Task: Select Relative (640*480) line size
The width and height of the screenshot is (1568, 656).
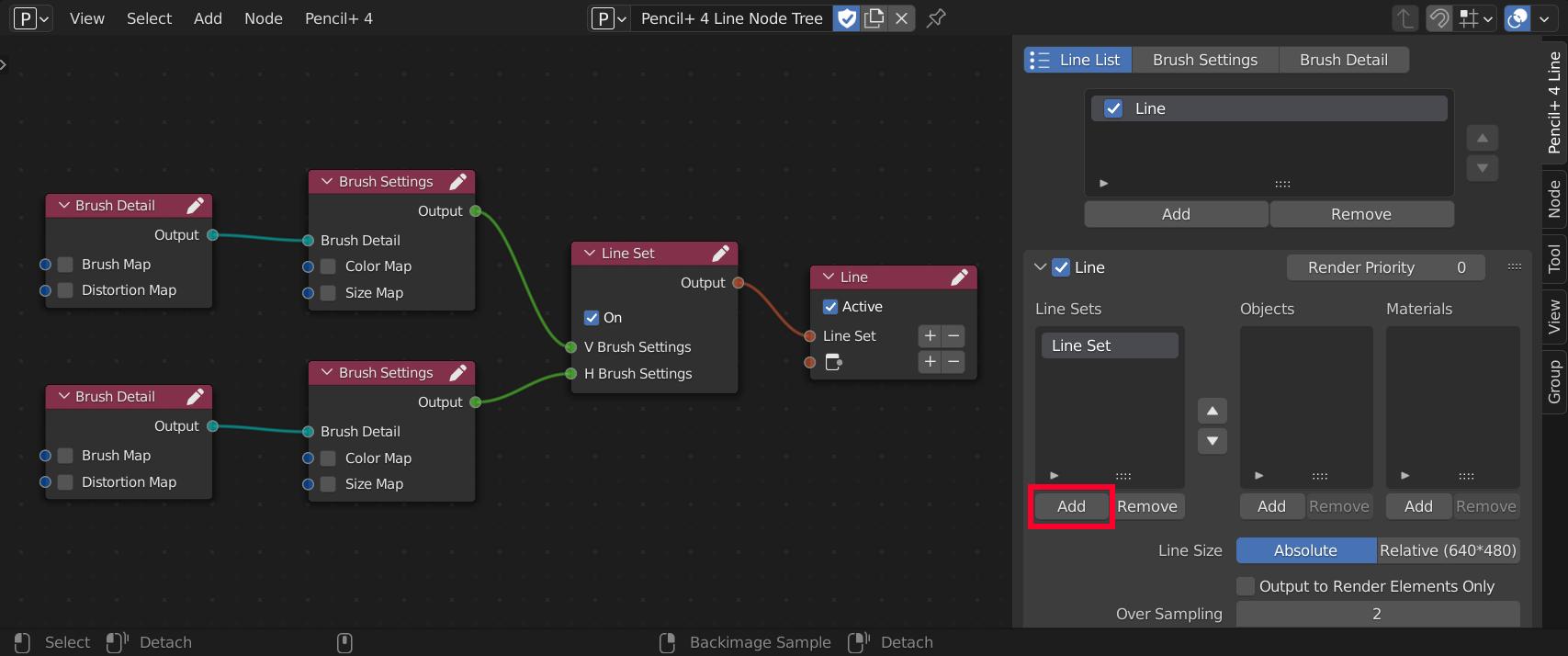Action: pyautogui.click(x=1448, y=550)
